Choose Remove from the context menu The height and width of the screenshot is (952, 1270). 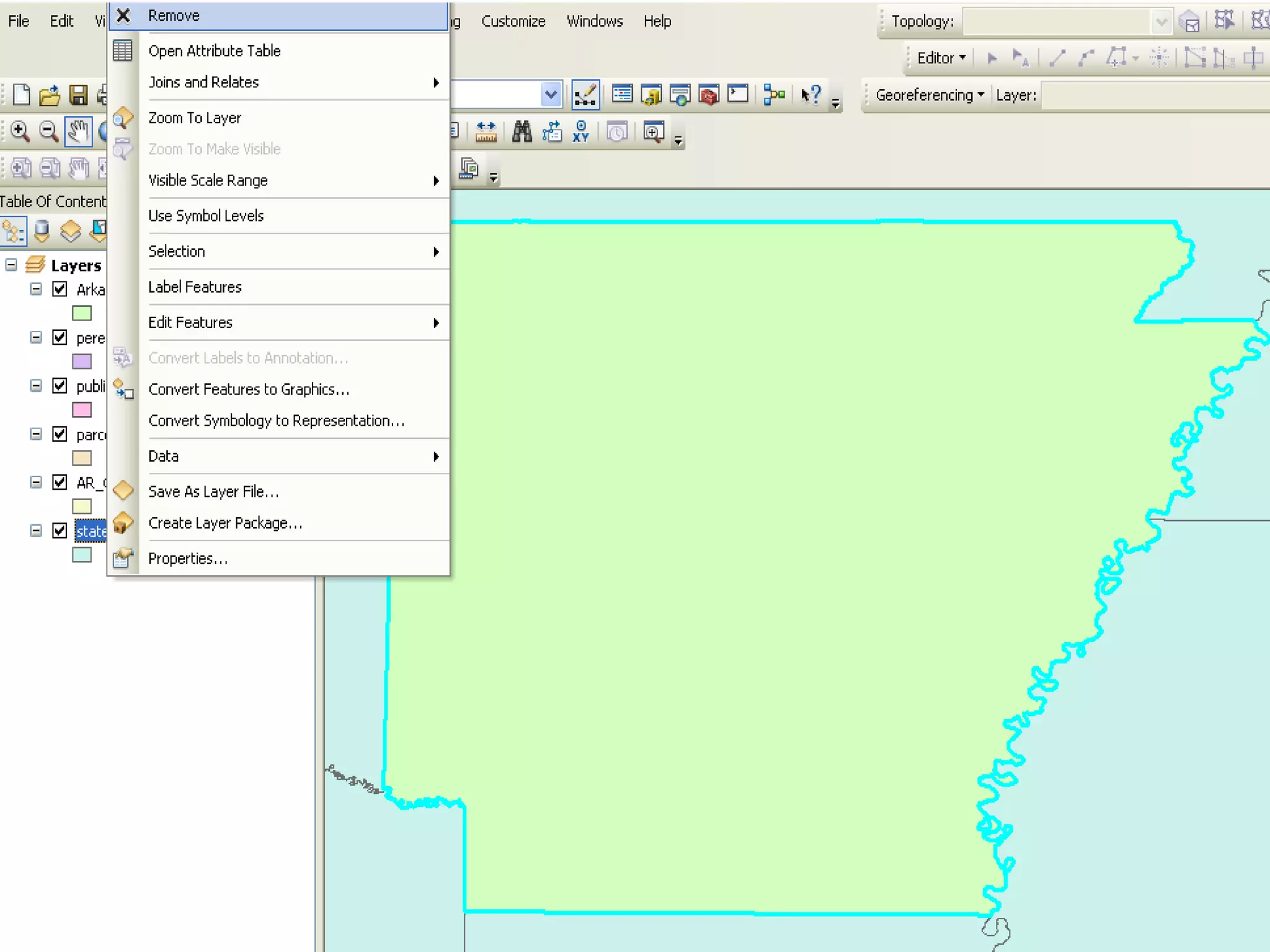174,16
